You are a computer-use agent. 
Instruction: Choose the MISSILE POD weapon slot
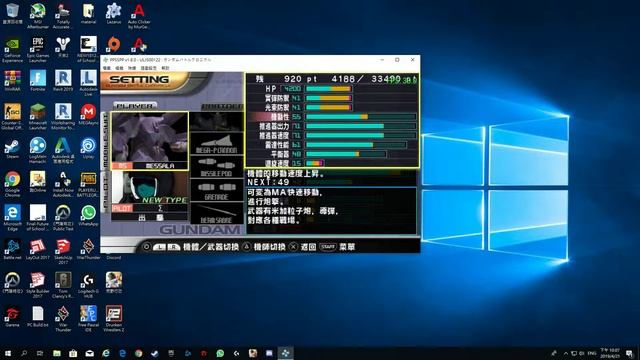[x=216, y=167]
